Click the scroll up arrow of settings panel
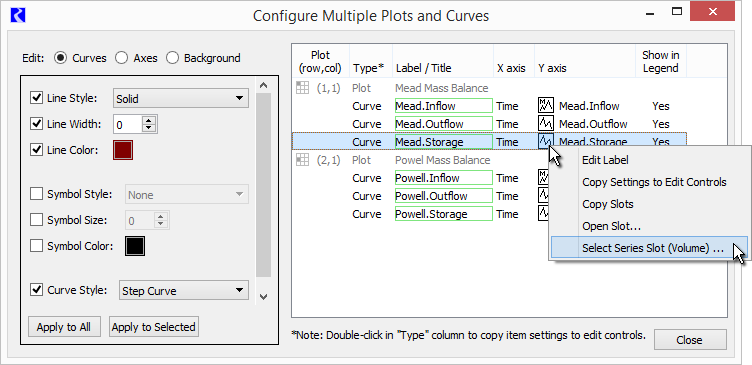Screen dimensions: 752x365 [263, 85]
